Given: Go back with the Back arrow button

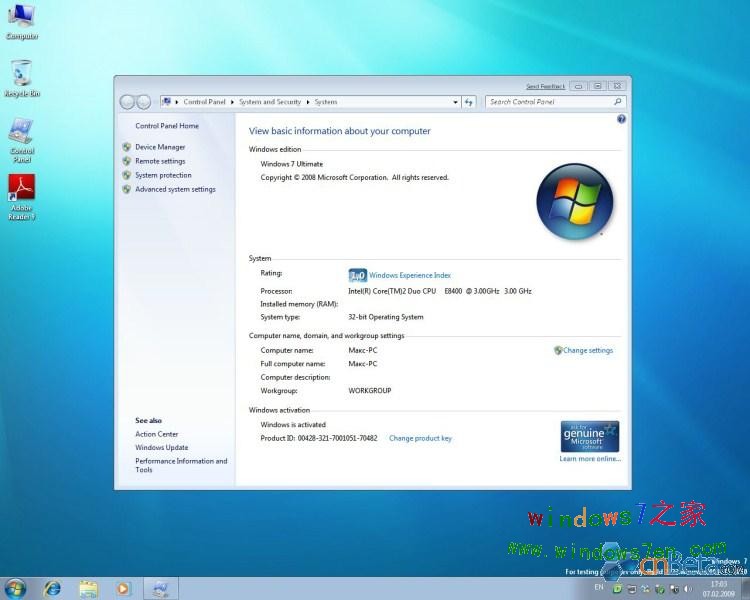Looking at the screenshot, I should (x=127, y=102).
